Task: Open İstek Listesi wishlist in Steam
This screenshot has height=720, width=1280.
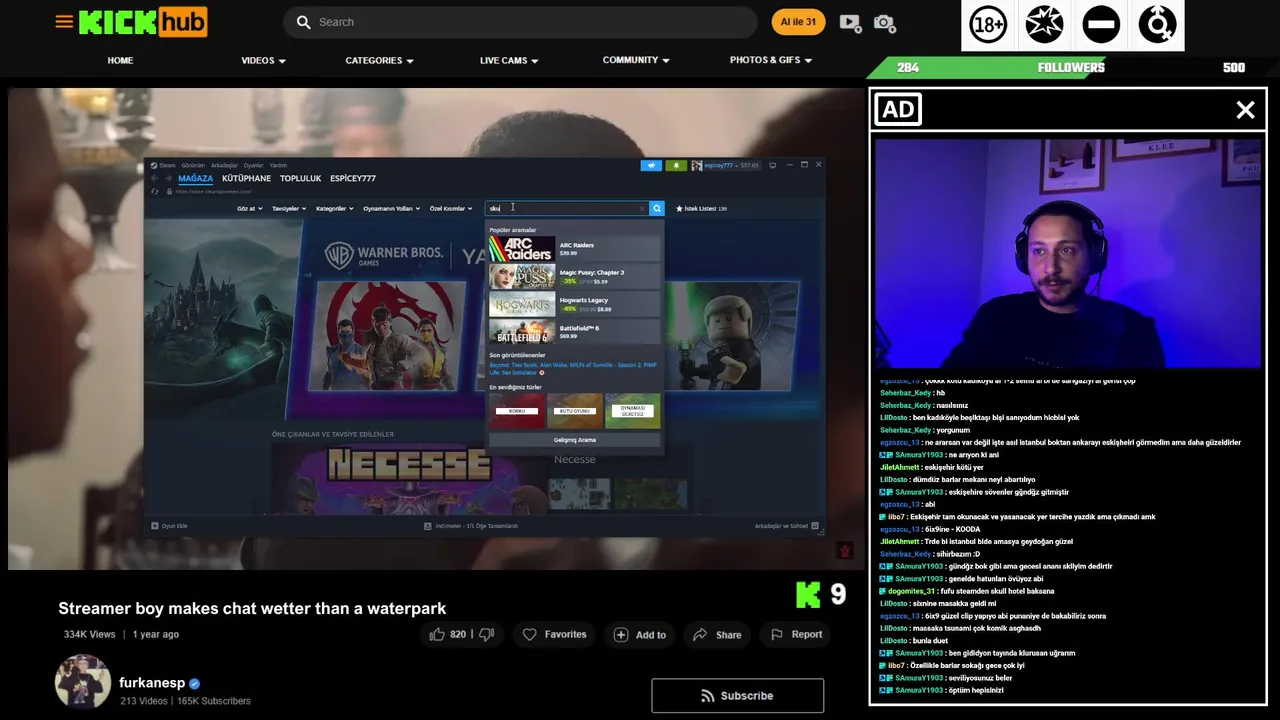Action: (701, 208)
